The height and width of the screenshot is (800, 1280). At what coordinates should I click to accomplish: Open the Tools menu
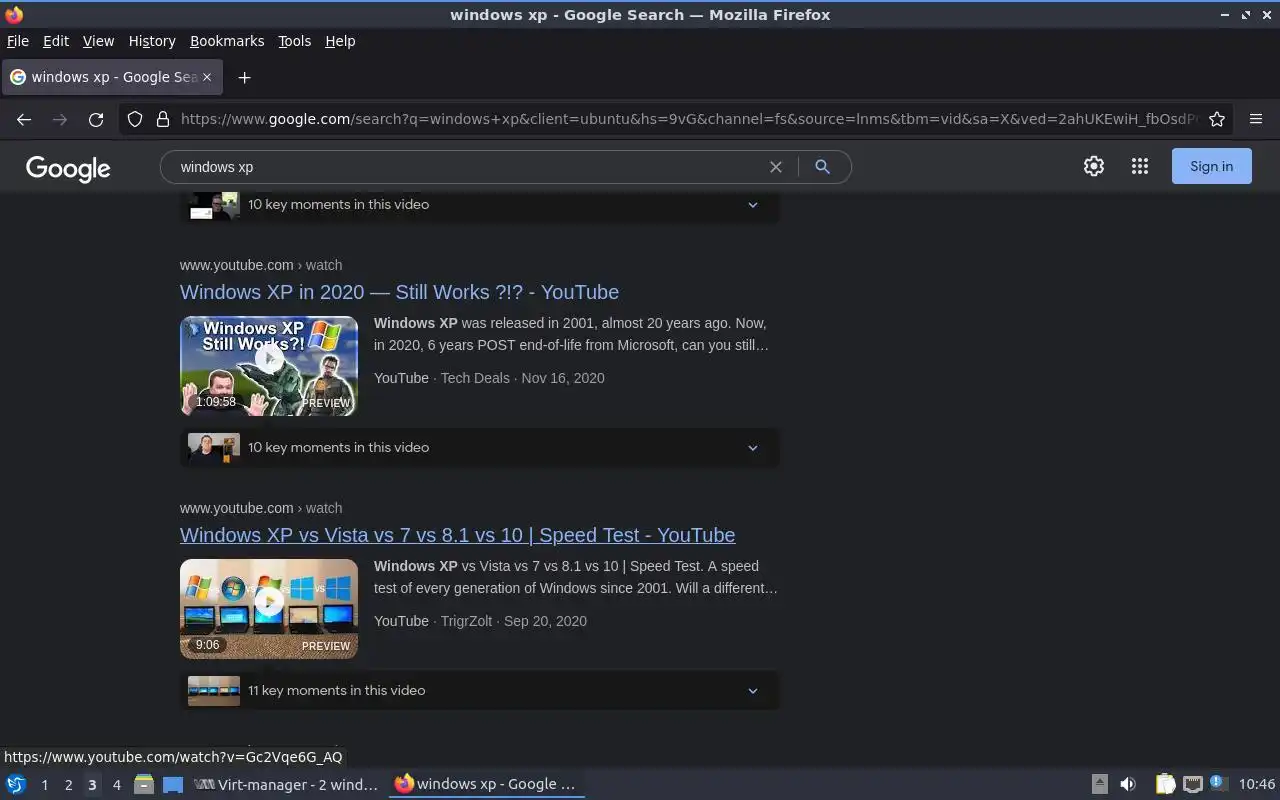(294, 41)
